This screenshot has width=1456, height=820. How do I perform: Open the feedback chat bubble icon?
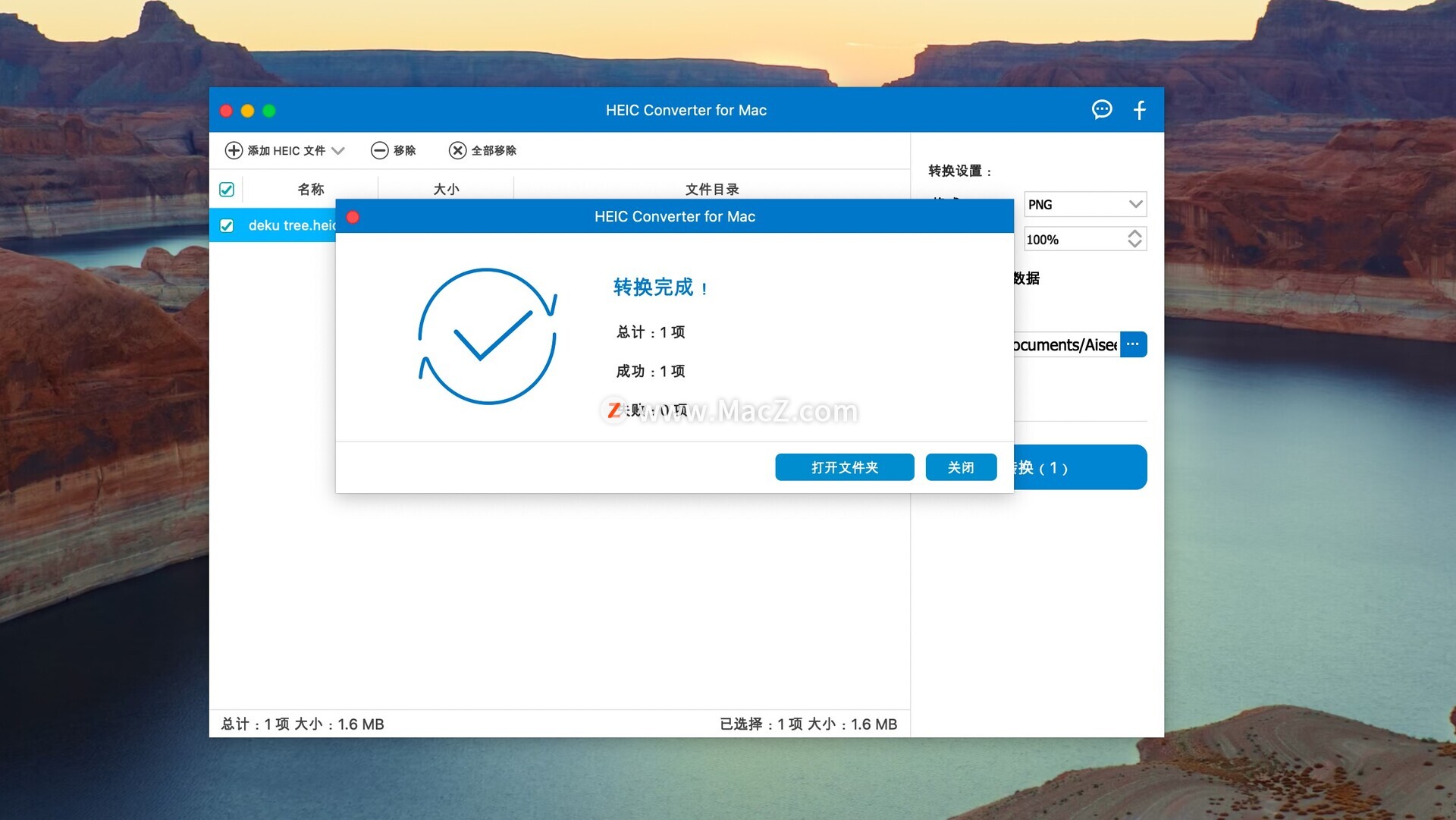click(x=1102, y=110)
